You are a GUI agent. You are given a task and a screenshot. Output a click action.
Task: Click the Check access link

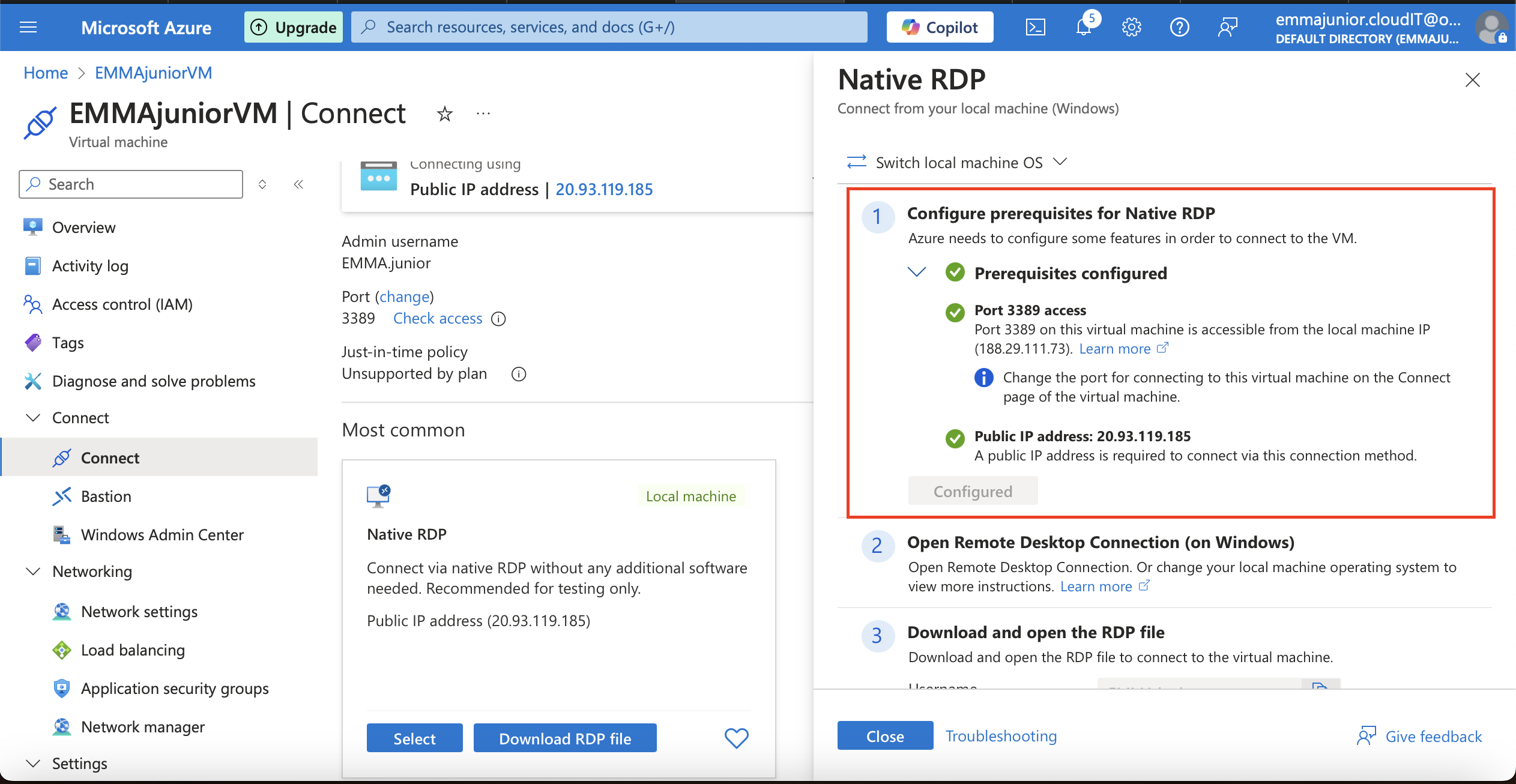(438, 319)
